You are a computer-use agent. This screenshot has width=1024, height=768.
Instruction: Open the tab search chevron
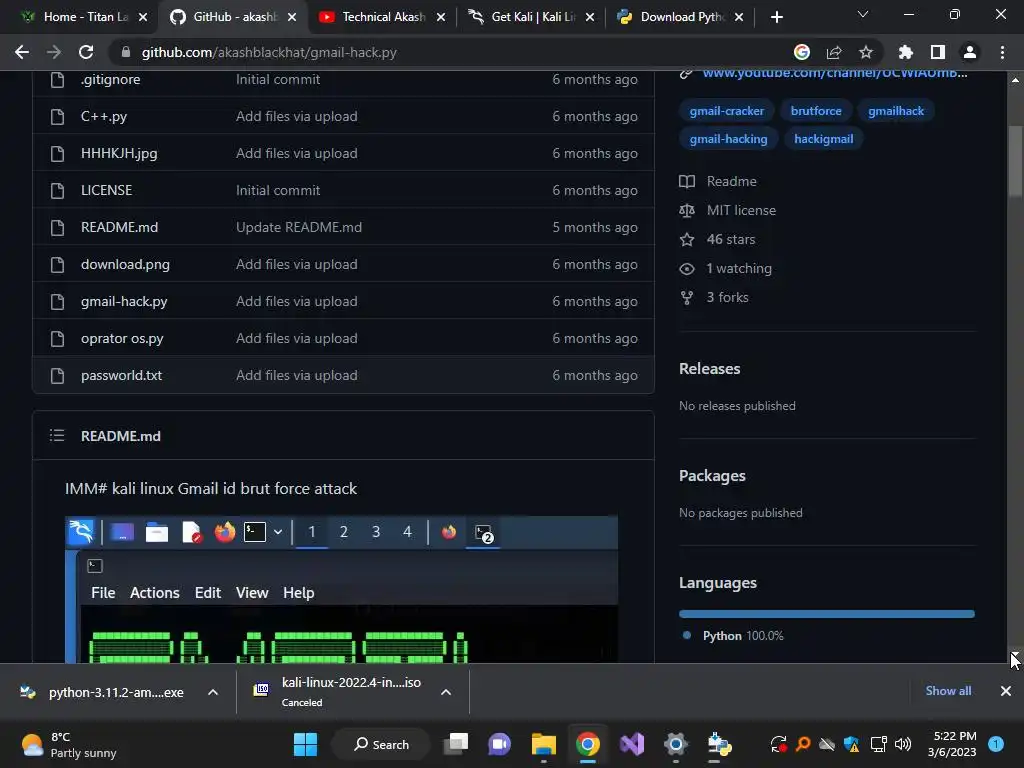pos(863,14)
